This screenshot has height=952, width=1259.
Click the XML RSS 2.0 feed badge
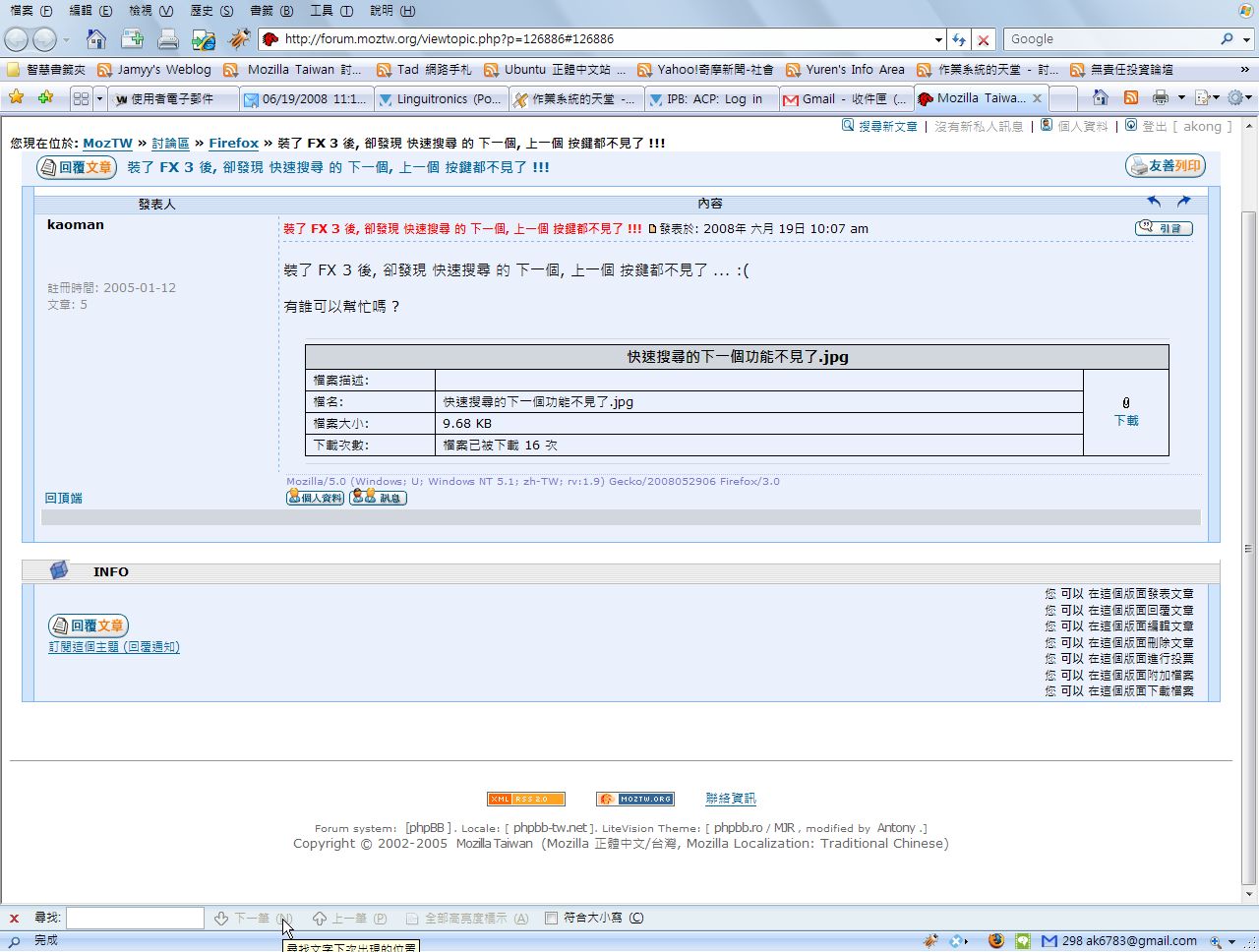pyautogui.click(x=525, y=799)
